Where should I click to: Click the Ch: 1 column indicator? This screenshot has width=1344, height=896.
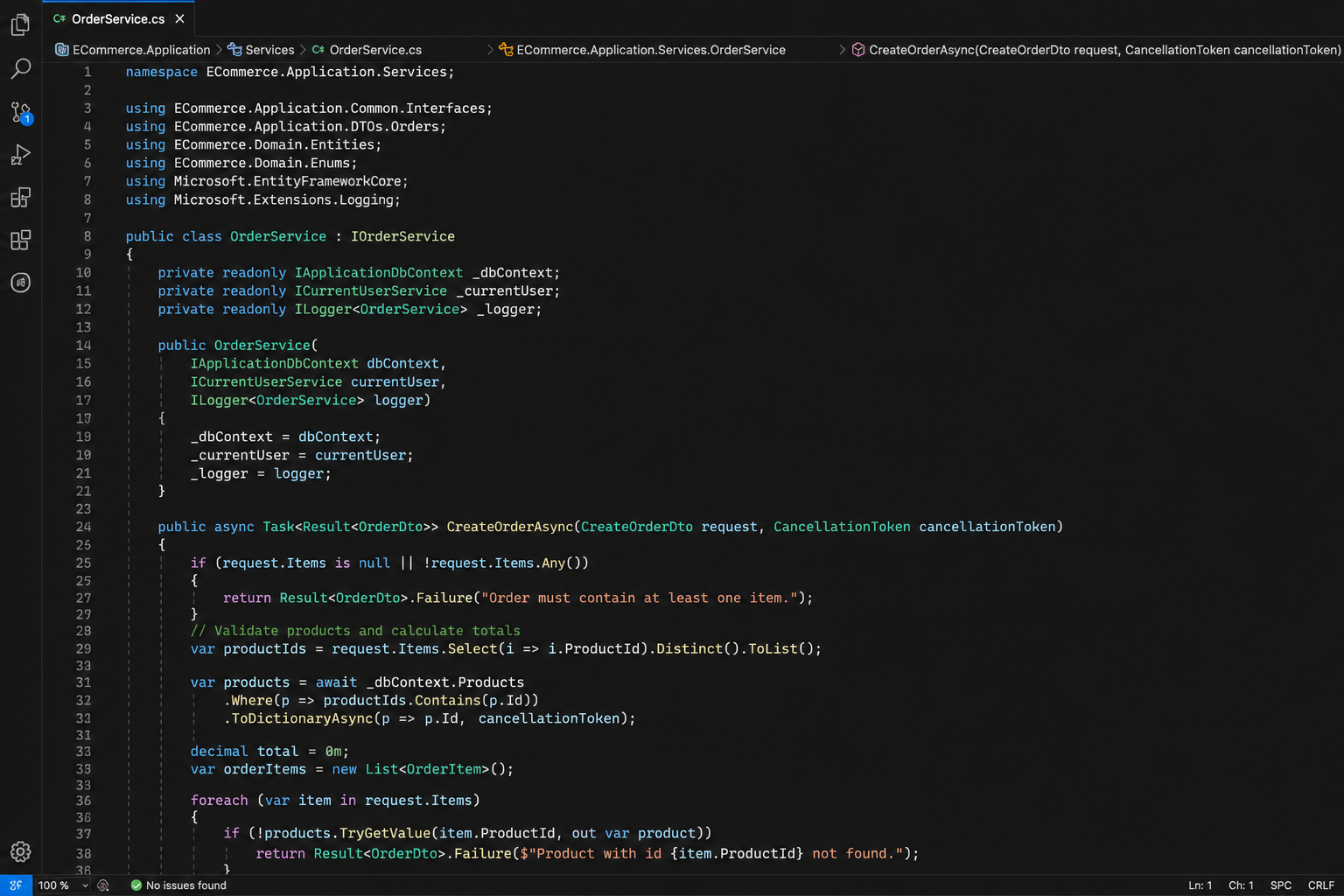(x=1241, y=885)
